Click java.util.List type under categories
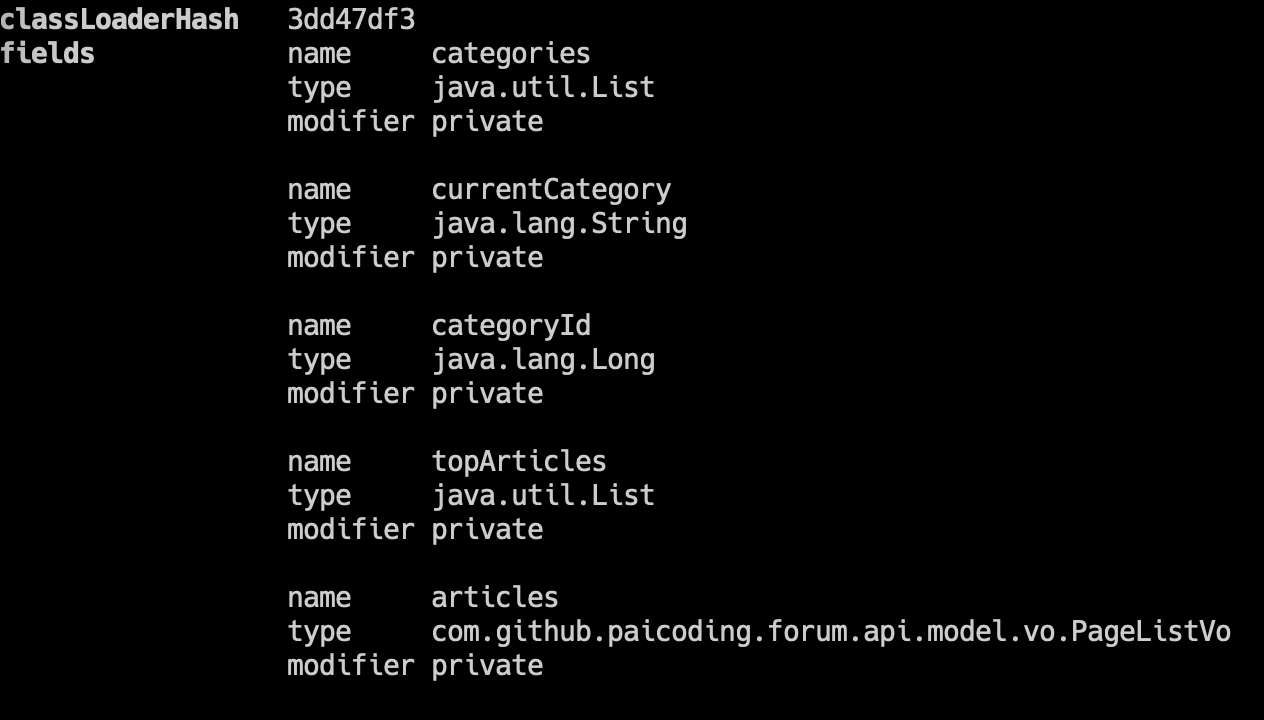The image size is (1264, 720). click(542, 88)
